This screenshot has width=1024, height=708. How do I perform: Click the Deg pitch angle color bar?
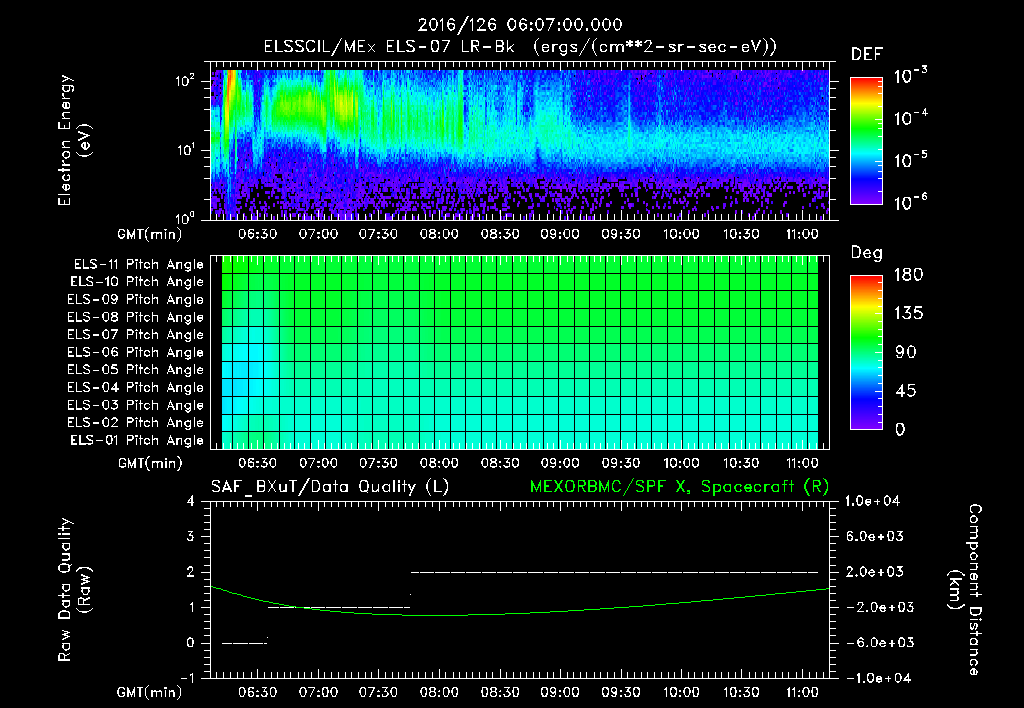point(866,352)
